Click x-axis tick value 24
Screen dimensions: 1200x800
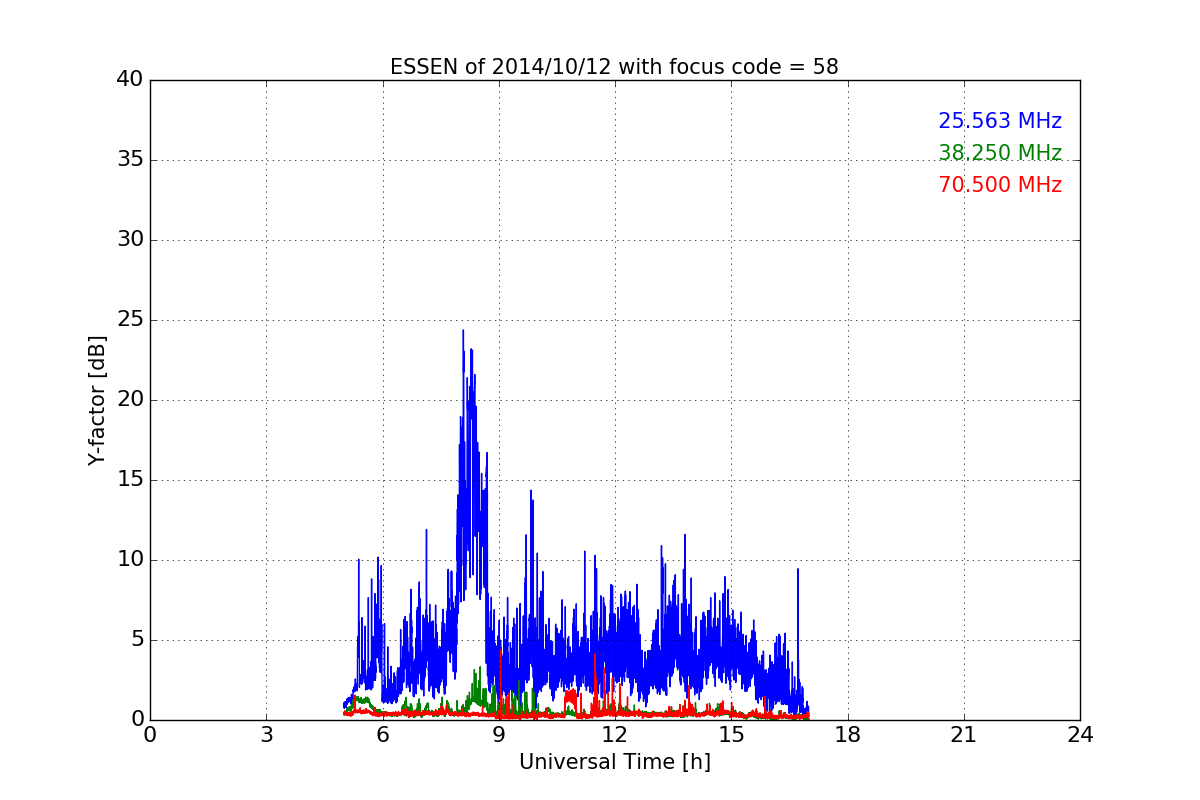pos(1080,735)
